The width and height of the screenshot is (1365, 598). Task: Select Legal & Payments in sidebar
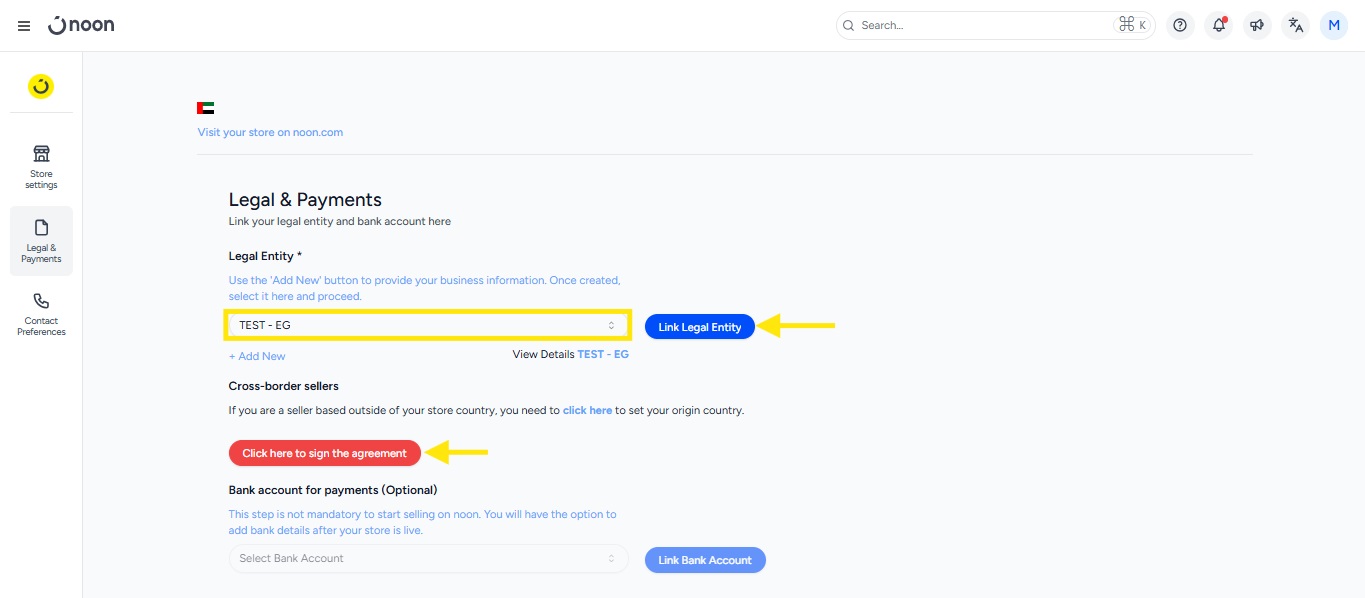[41, 241]
